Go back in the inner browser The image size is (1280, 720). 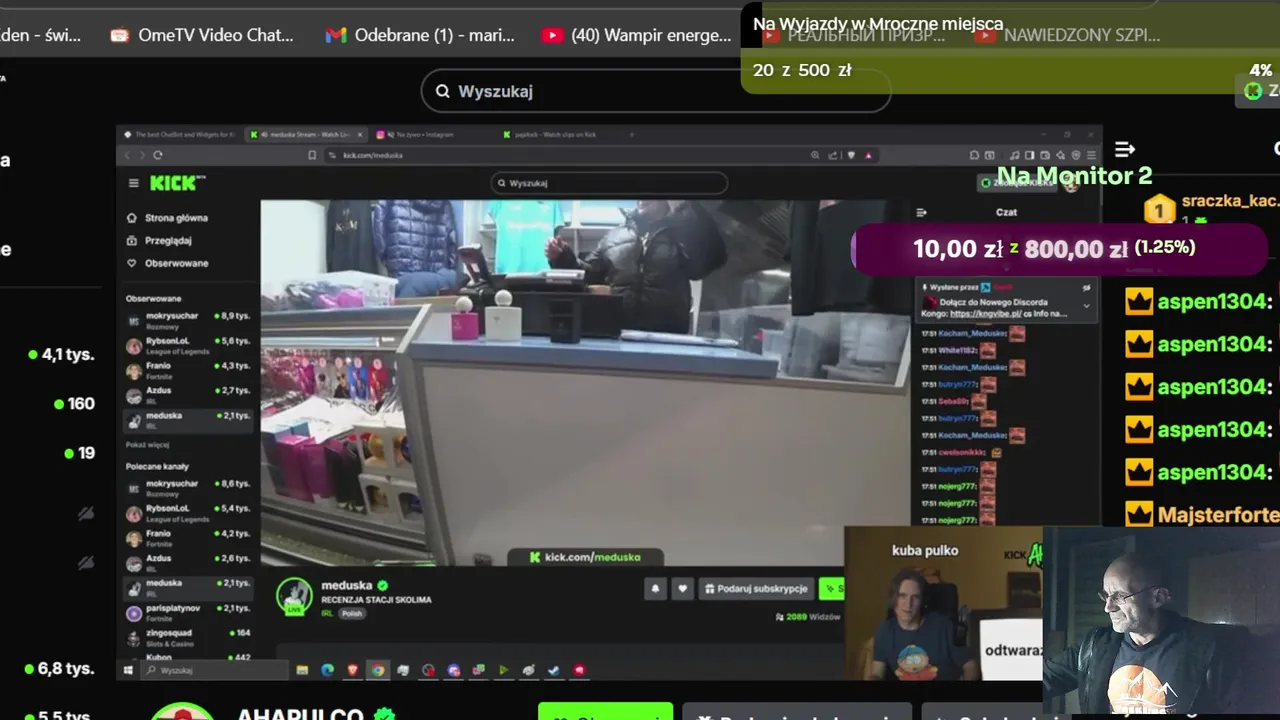(x=127, y=155)
